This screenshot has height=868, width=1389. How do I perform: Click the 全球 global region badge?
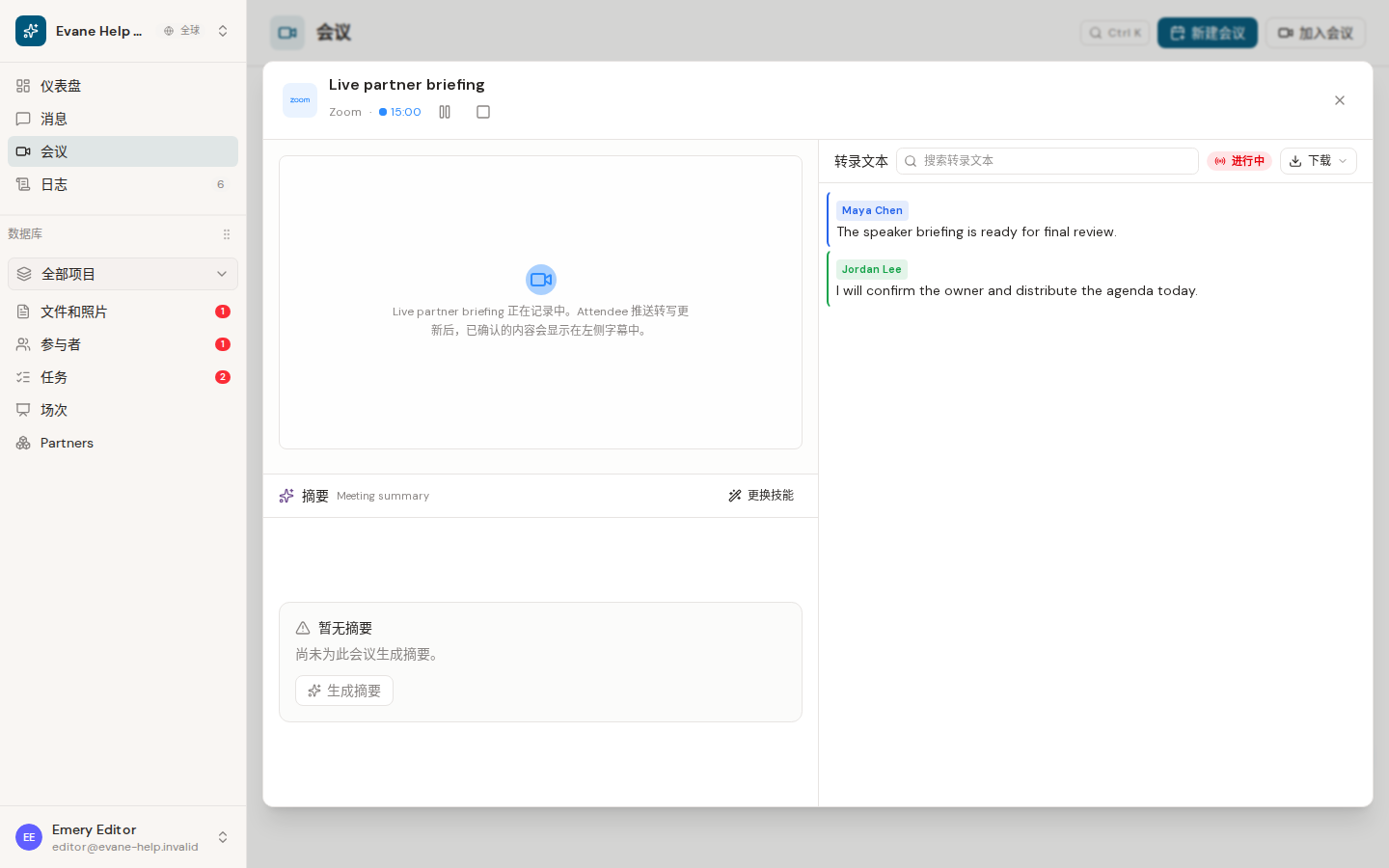coord(182,31)
